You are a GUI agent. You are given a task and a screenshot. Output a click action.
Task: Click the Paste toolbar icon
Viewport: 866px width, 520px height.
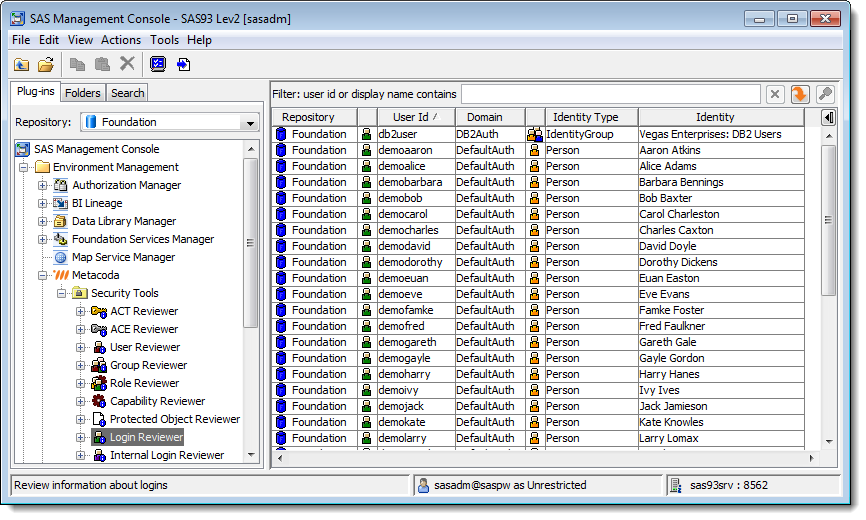[x=102, y=65]
